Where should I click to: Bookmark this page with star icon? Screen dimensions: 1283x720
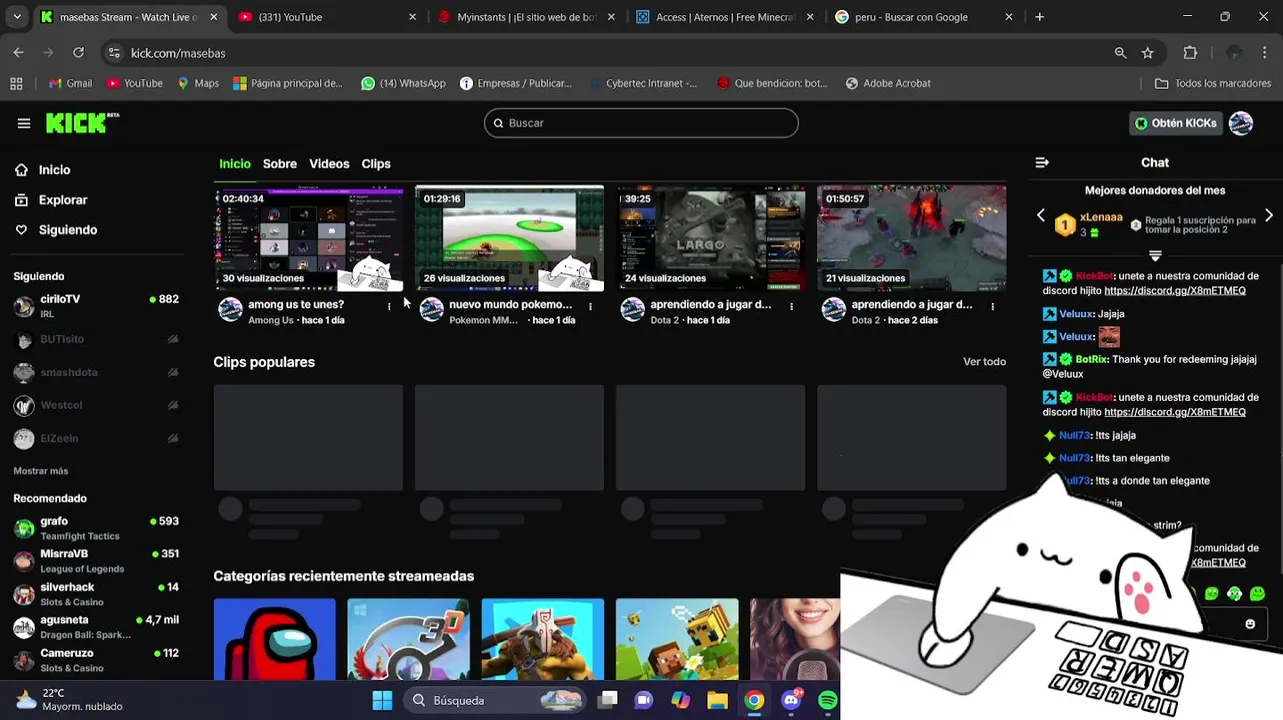pyautogui.click(x=1148, y=53)
